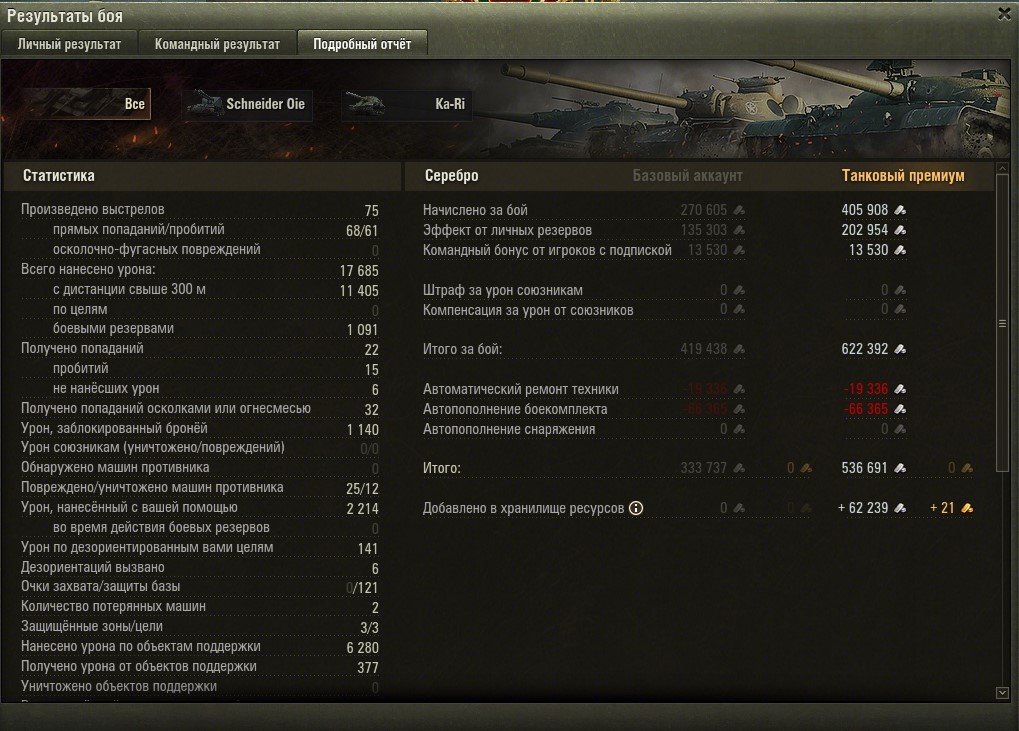Screen dimensions: 1019x731
Task: Show results for Schneider Oie
Action: coord(247,104)
